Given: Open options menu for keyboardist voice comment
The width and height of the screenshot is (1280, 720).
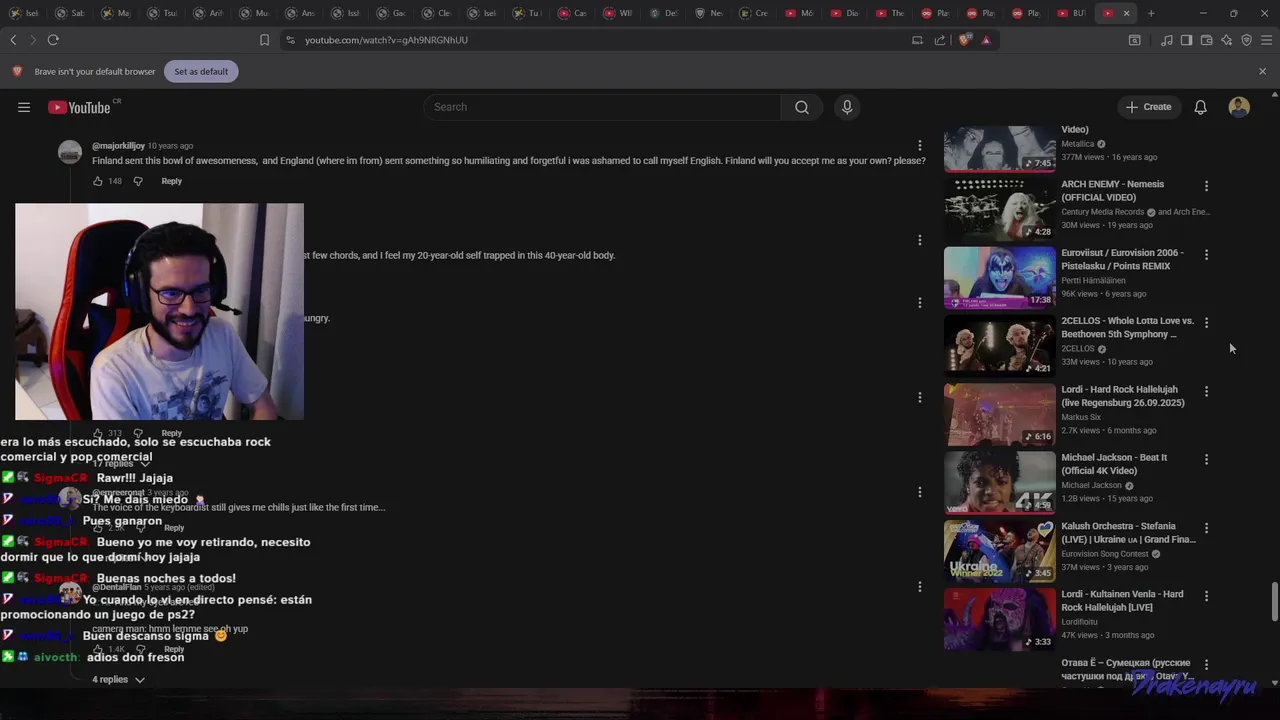Looking at the screenshot, I should 920,492.
